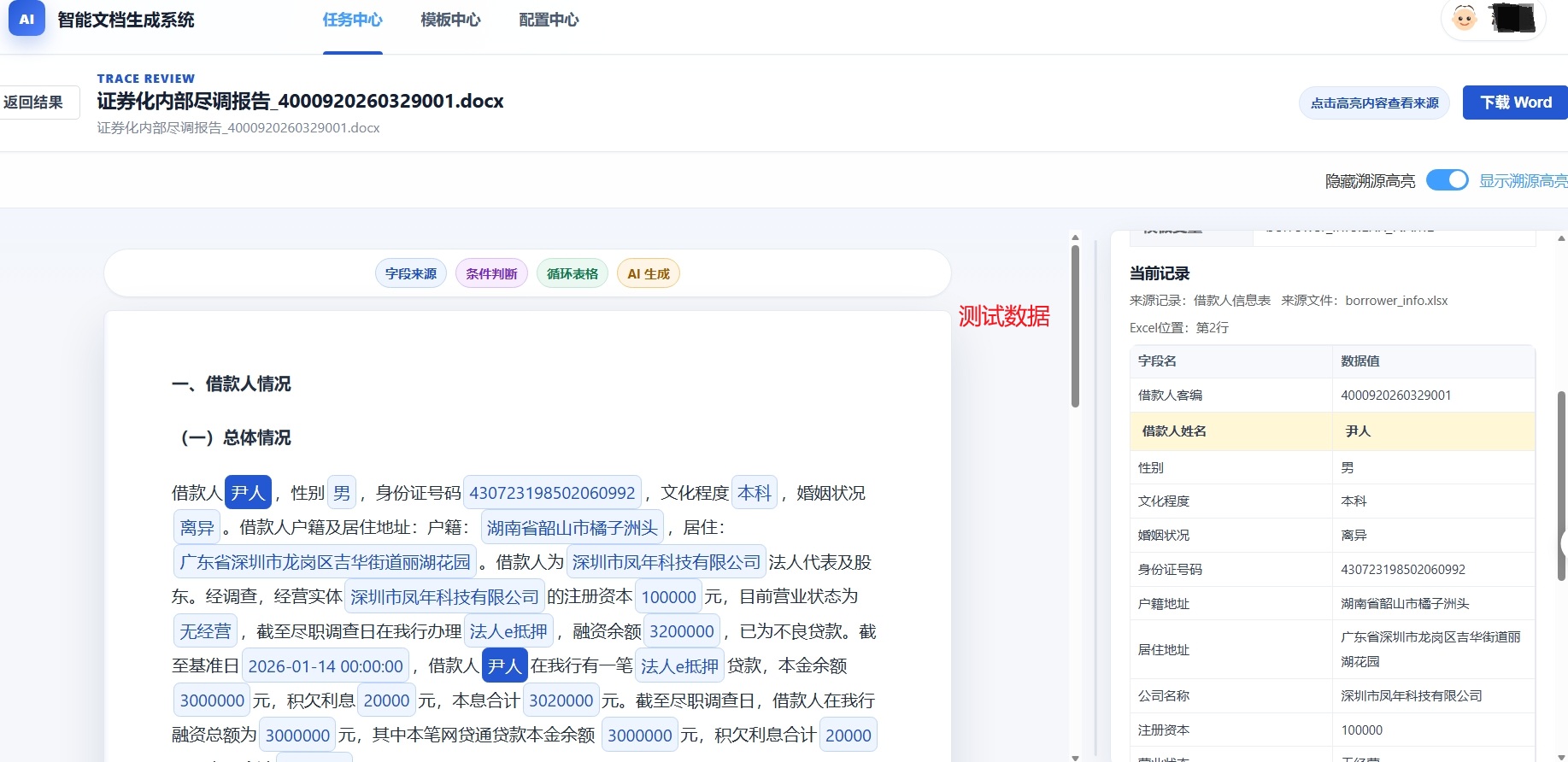This screenshot has width=1568, height=762.
Task: Click first highlighted 尹人 after 借款人
Action: point(248,492)
